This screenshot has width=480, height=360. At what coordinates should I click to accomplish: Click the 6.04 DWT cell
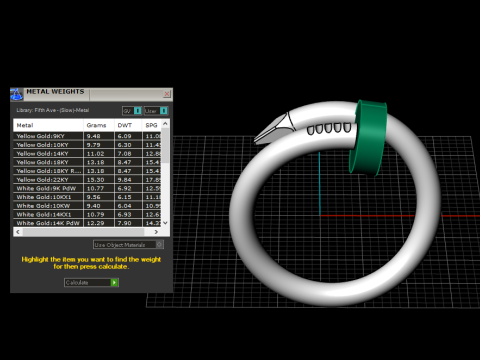tap(128, 205)
